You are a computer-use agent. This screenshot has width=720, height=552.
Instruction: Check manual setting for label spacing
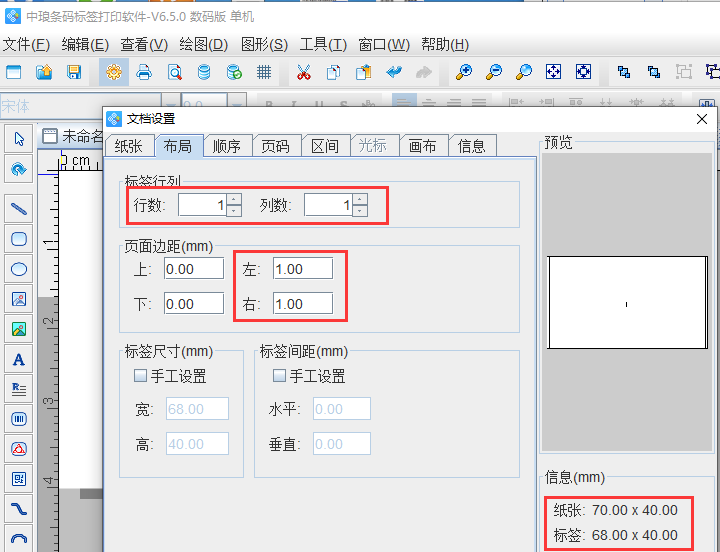(280, 376)
